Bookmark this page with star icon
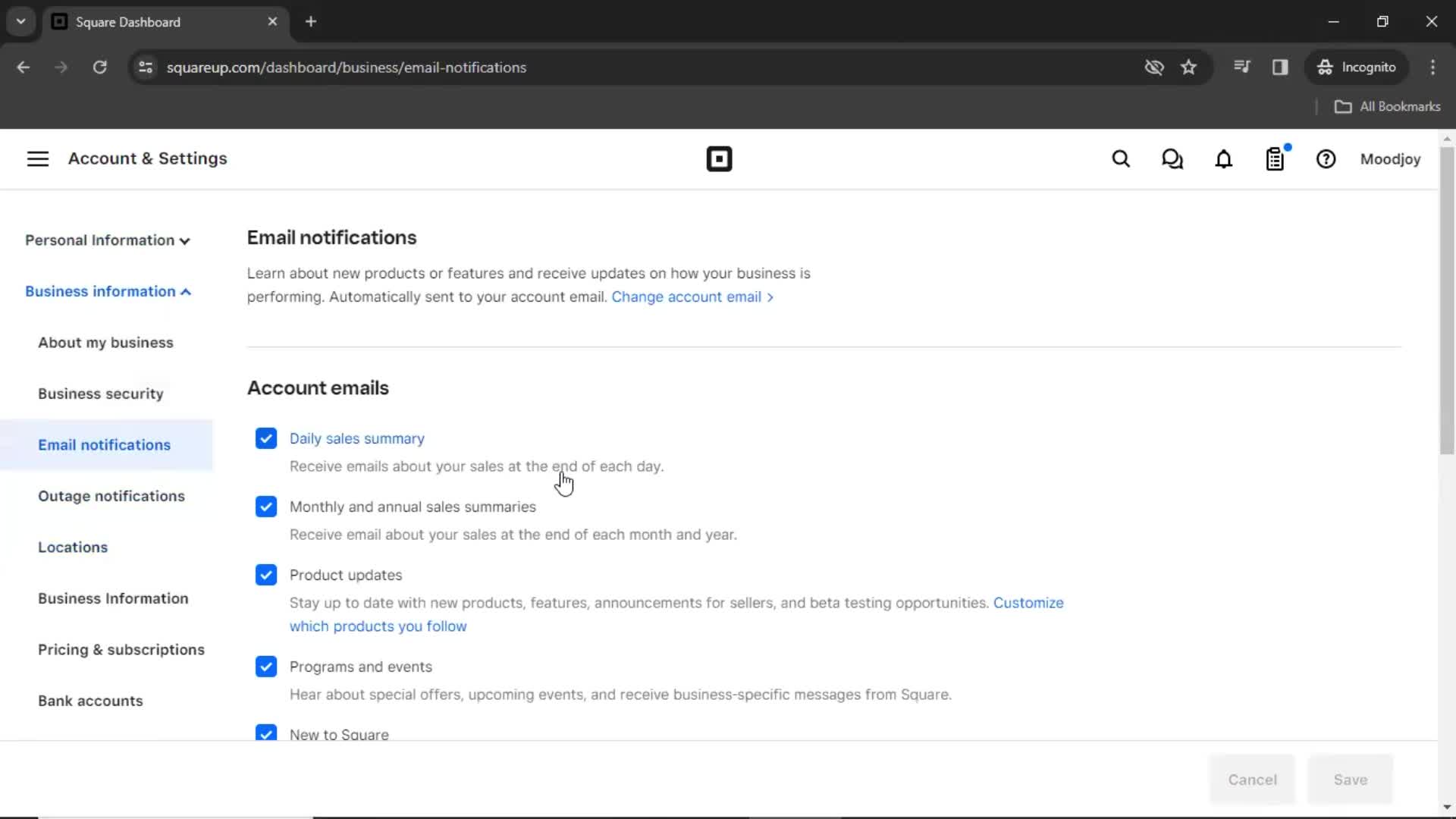Screen dimensions: 1456x819 1188,67
